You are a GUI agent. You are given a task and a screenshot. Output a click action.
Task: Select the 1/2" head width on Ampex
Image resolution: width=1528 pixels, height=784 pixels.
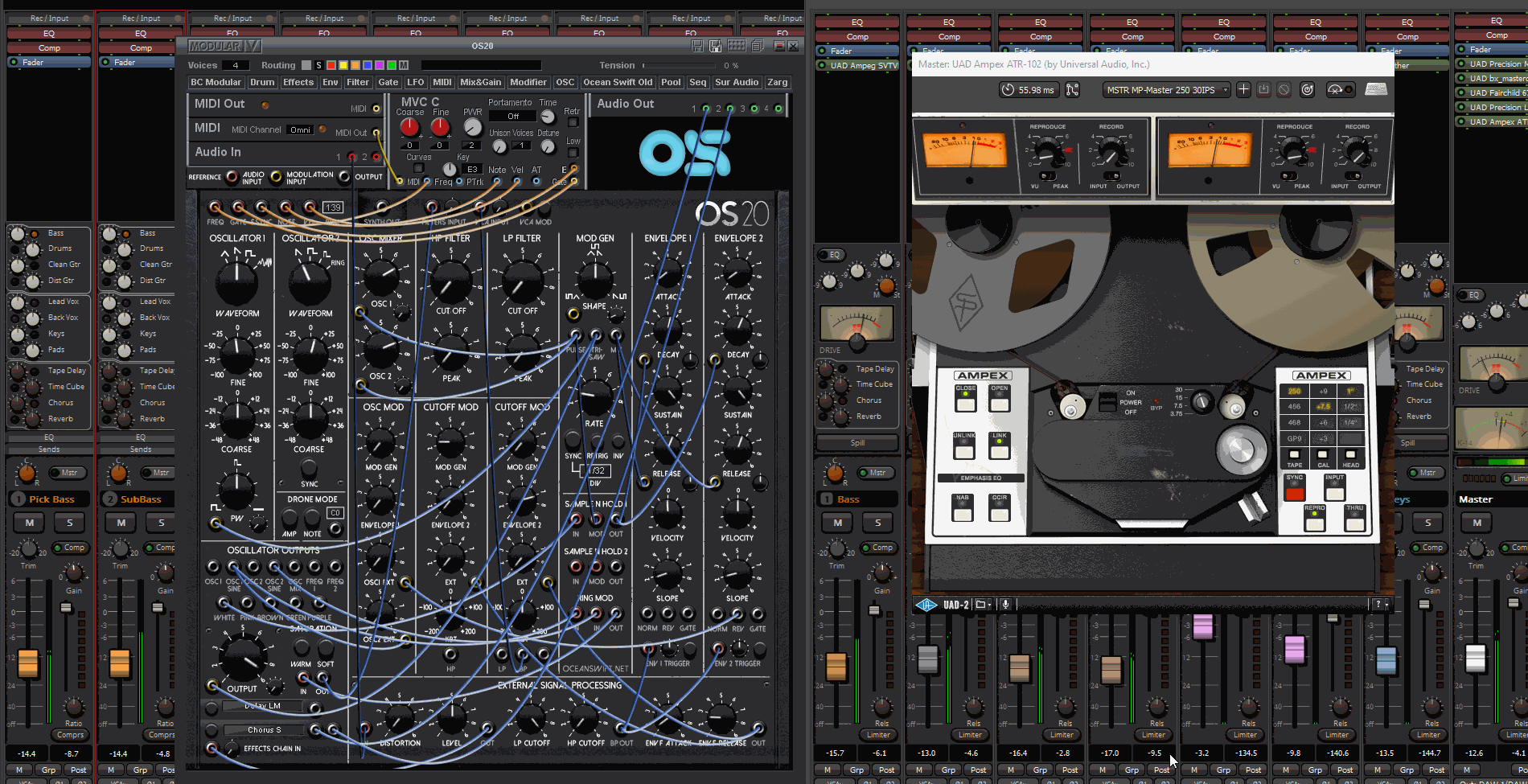[x=1350, y=406]
